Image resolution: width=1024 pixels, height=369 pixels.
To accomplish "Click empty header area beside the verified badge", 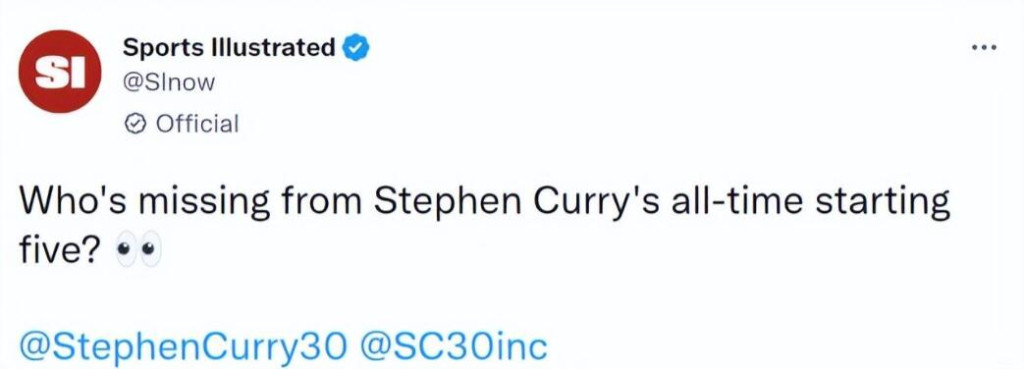I will tap(653, 49).
